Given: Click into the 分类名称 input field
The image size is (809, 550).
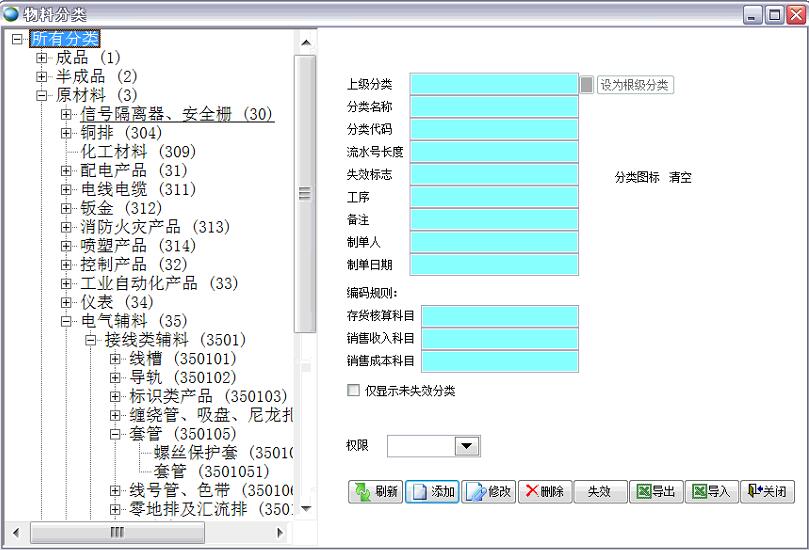Looking at the screenshot, I should (x=494, y=107).
